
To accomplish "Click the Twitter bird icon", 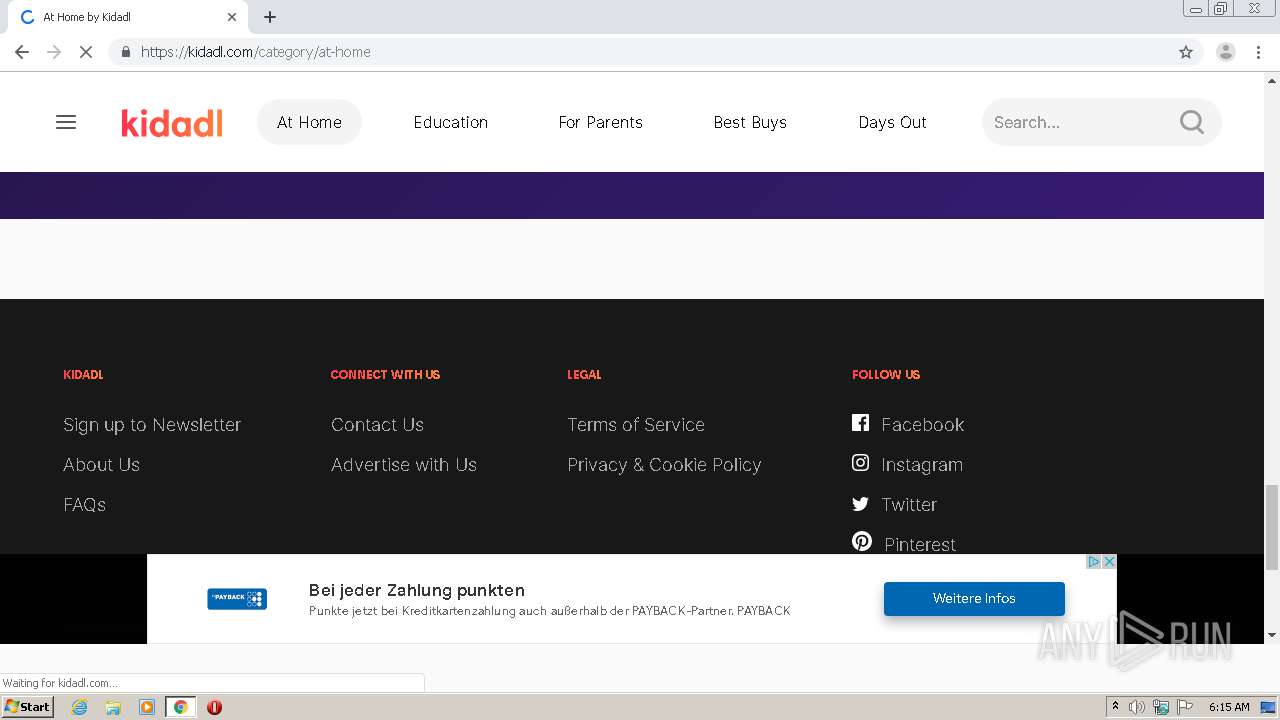I will (860, 504).
